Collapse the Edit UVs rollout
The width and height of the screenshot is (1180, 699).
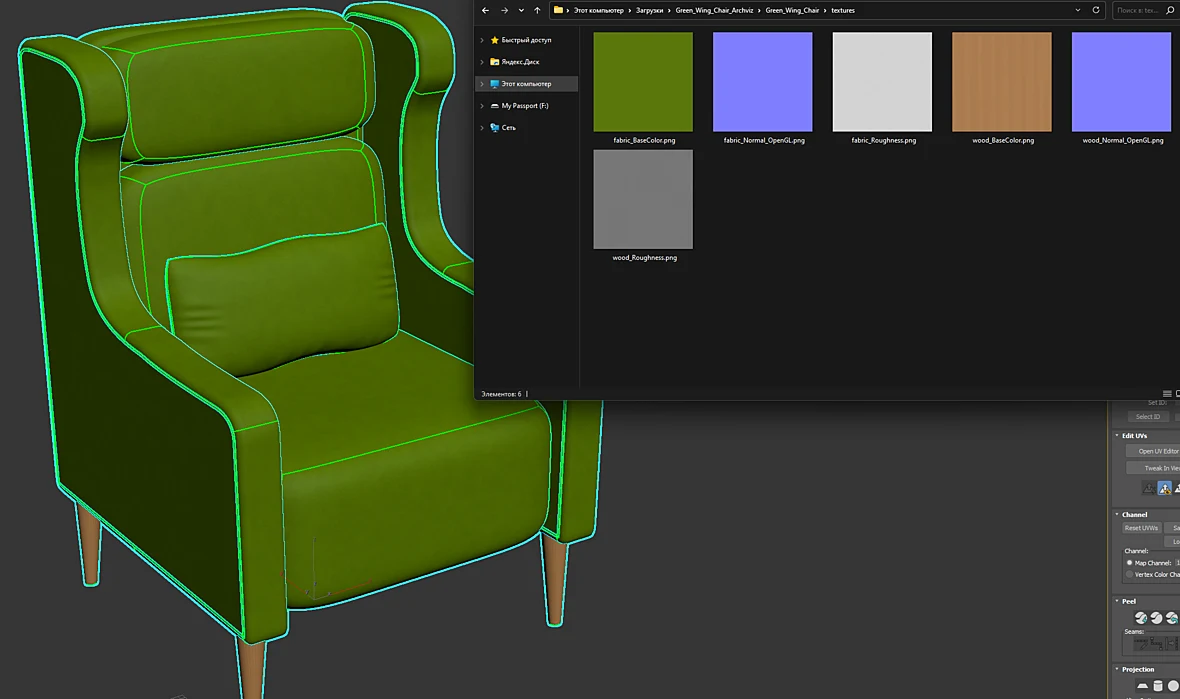click(1117, 436)
